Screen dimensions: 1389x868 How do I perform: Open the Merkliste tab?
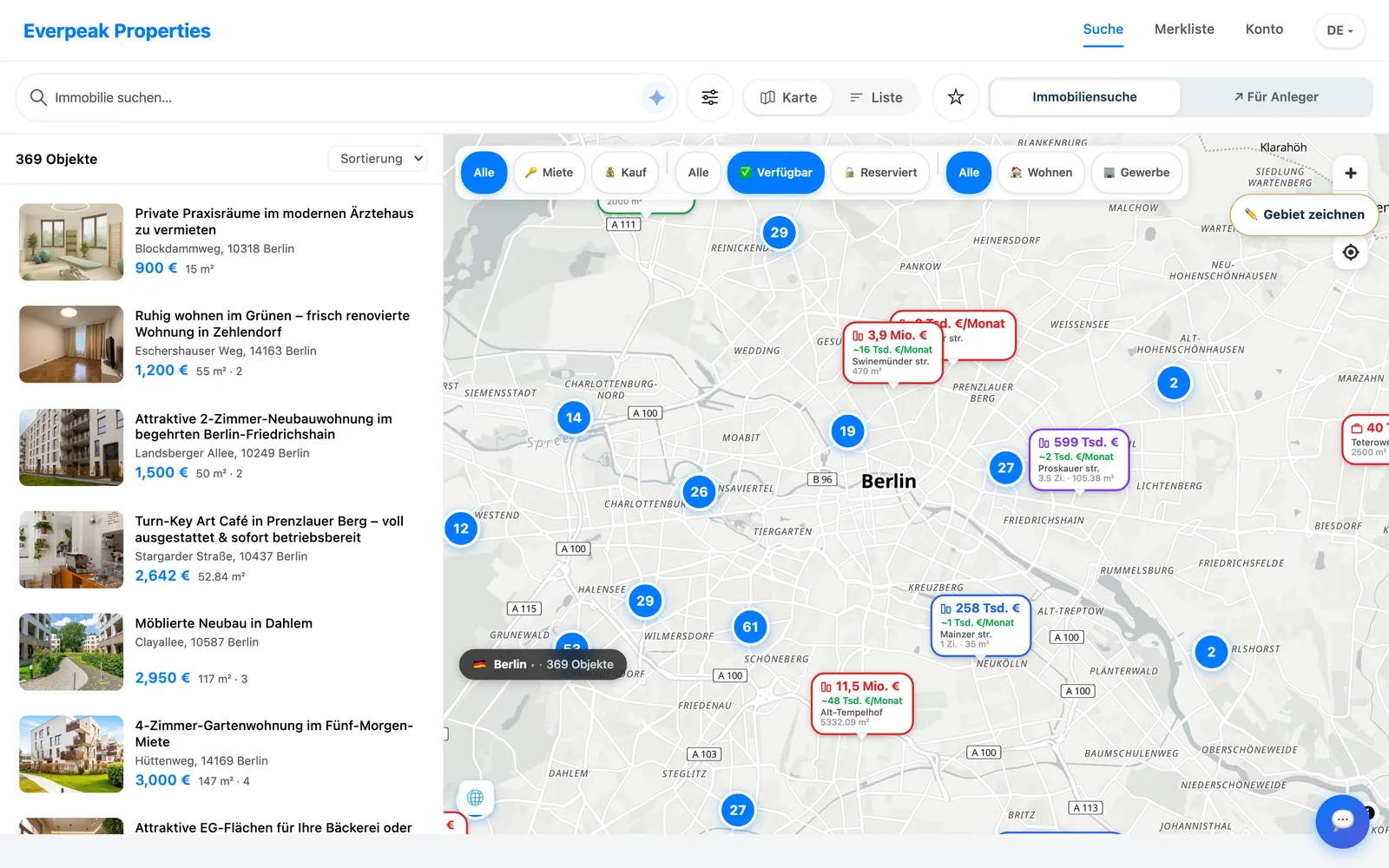point(1184,30)
